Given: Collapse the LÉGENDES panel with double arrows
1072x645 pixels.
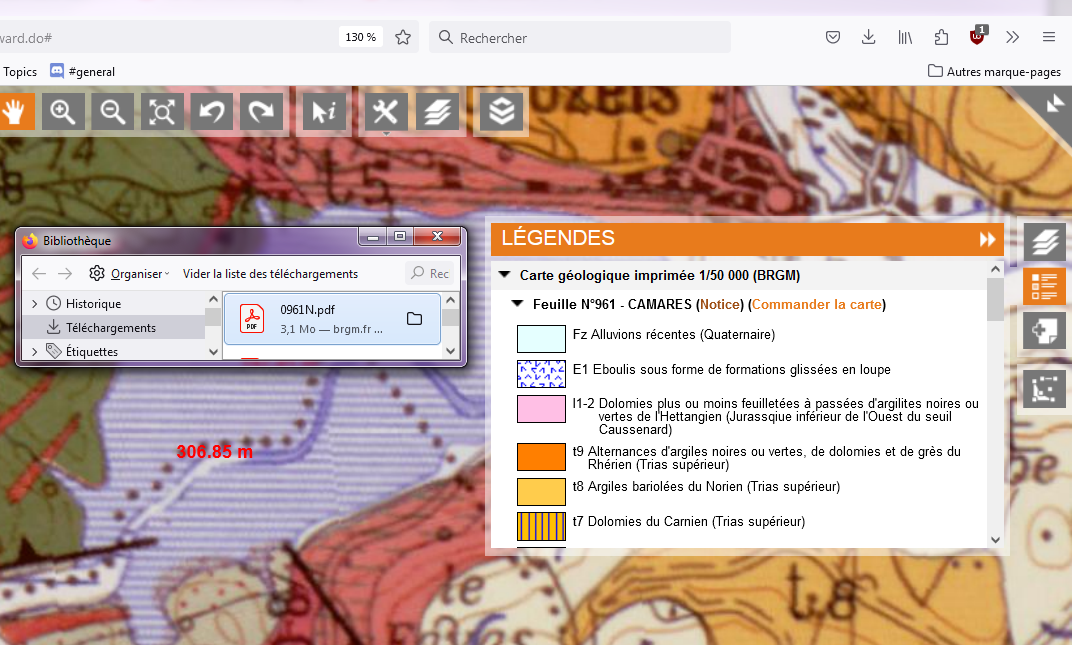Looking at the screenshot, I should [988, 239].
